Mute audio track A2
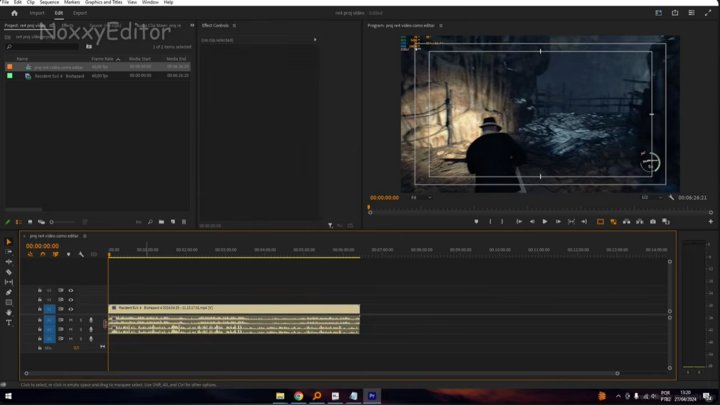The width and height of the screenshot is (720, 405). 71,329
